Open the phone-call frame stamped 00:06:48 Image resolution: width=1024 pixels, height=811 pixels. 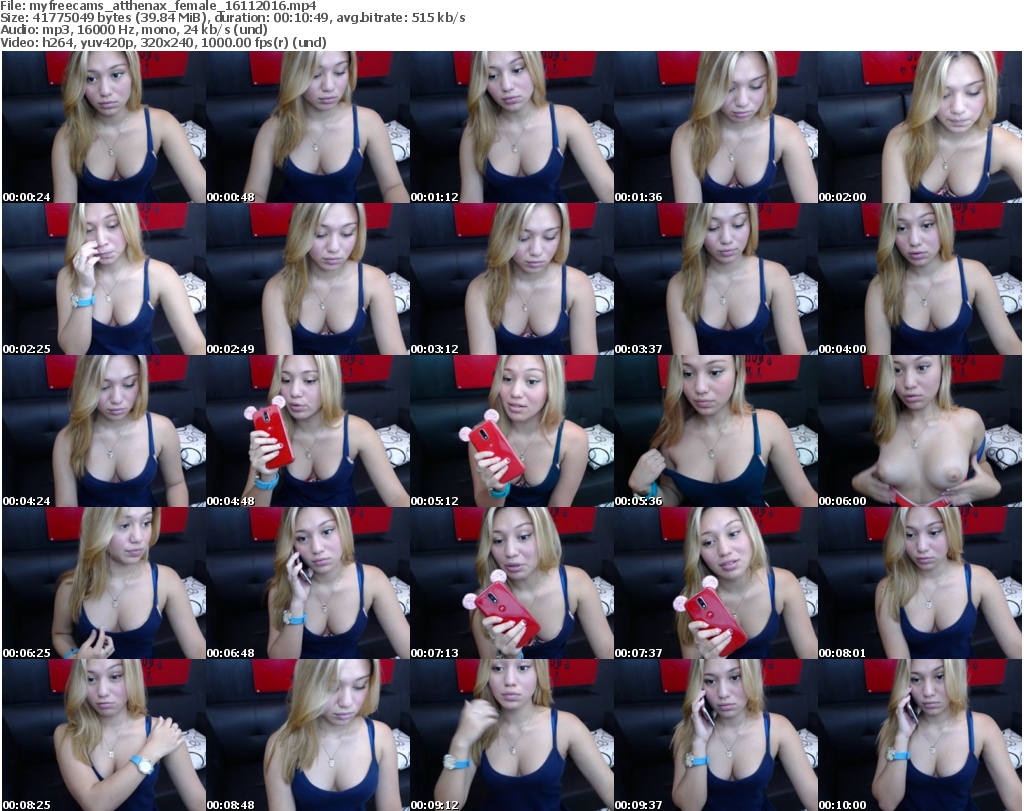(x=308, y=583)
